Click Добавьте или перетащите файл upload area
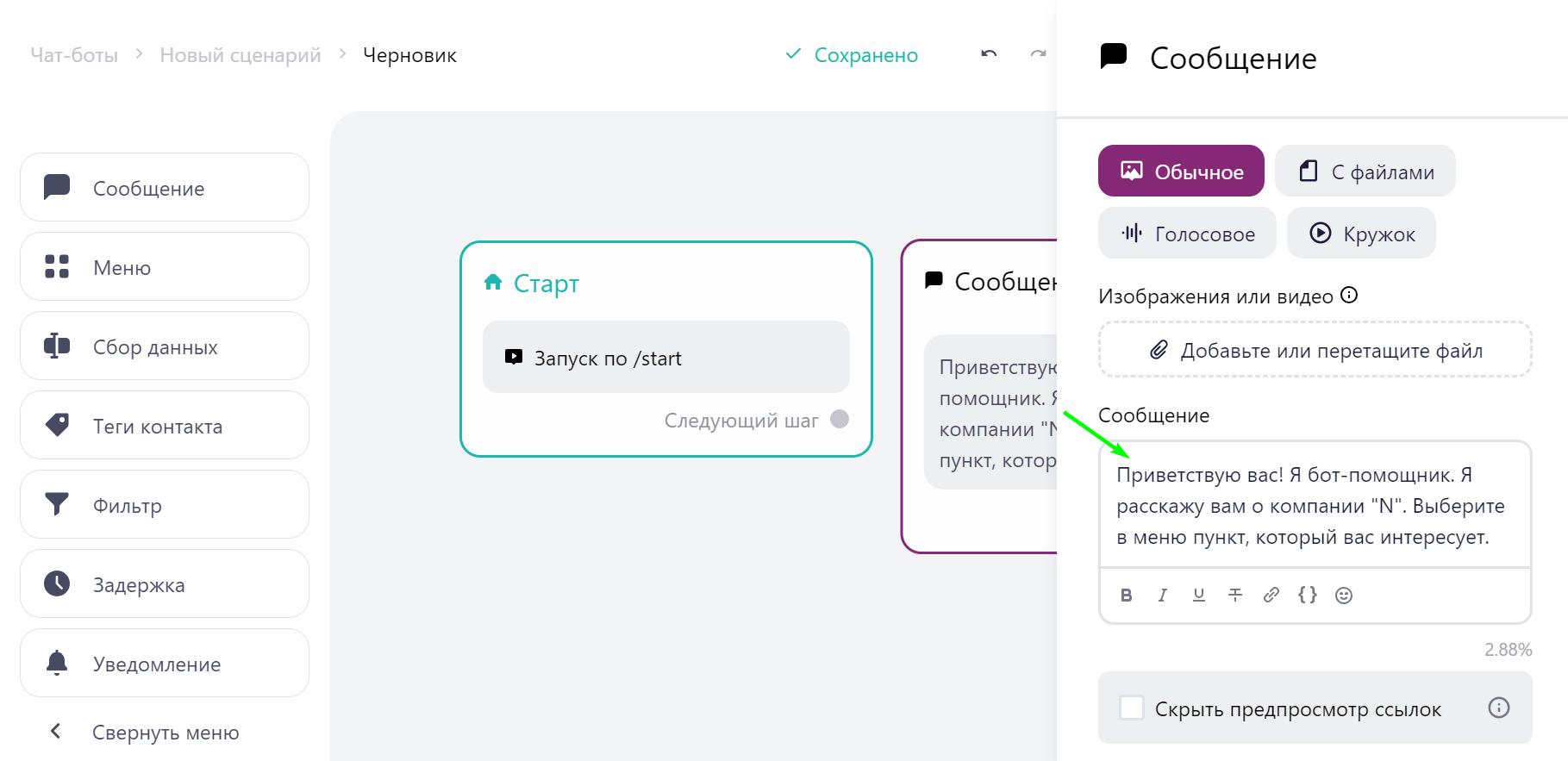 point(1315,350)
